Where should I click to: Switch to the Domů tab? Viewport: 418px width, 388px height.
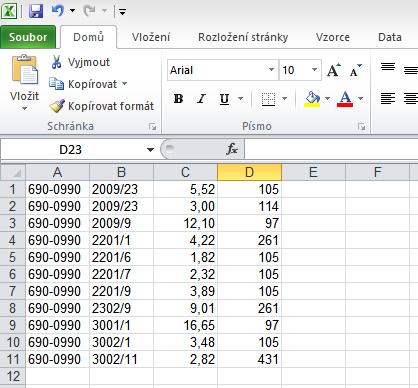click(88, 37)
